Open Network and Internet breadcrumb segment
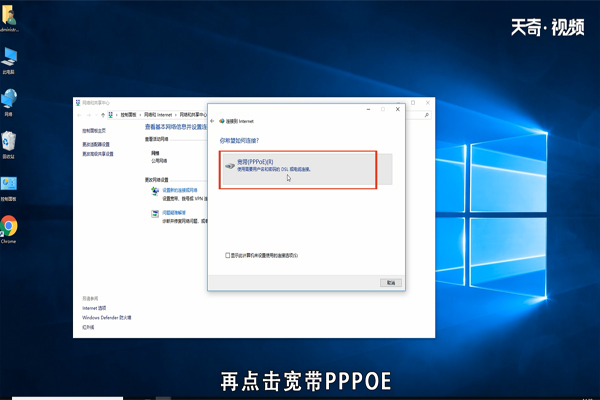Screen dimensions: 600x400 158,115
